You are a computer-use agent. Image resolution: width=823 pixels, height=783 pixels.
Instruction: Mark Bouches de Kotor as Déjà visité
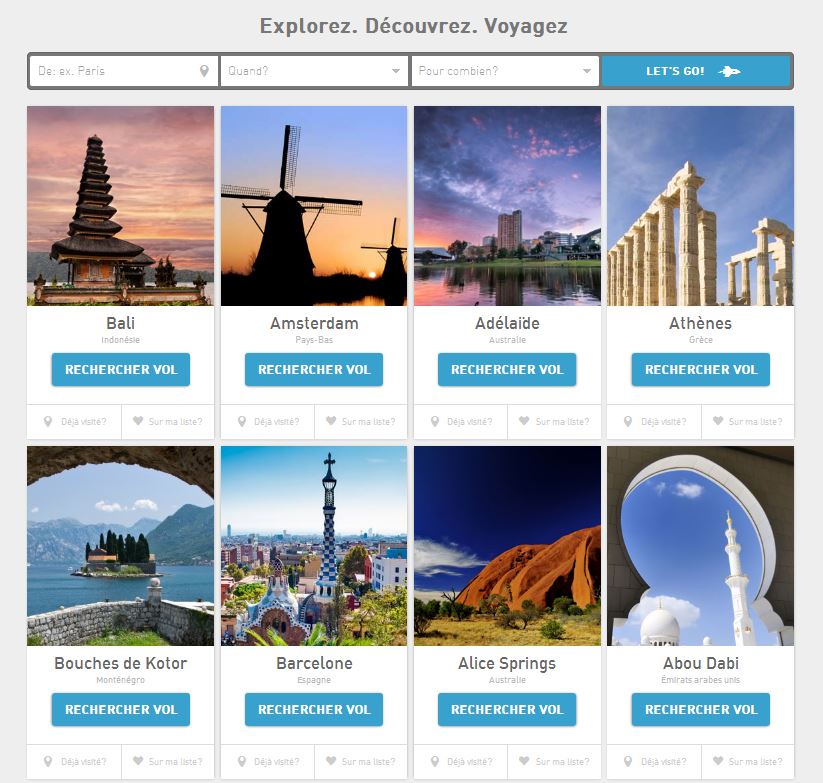[x=75, y=761]
